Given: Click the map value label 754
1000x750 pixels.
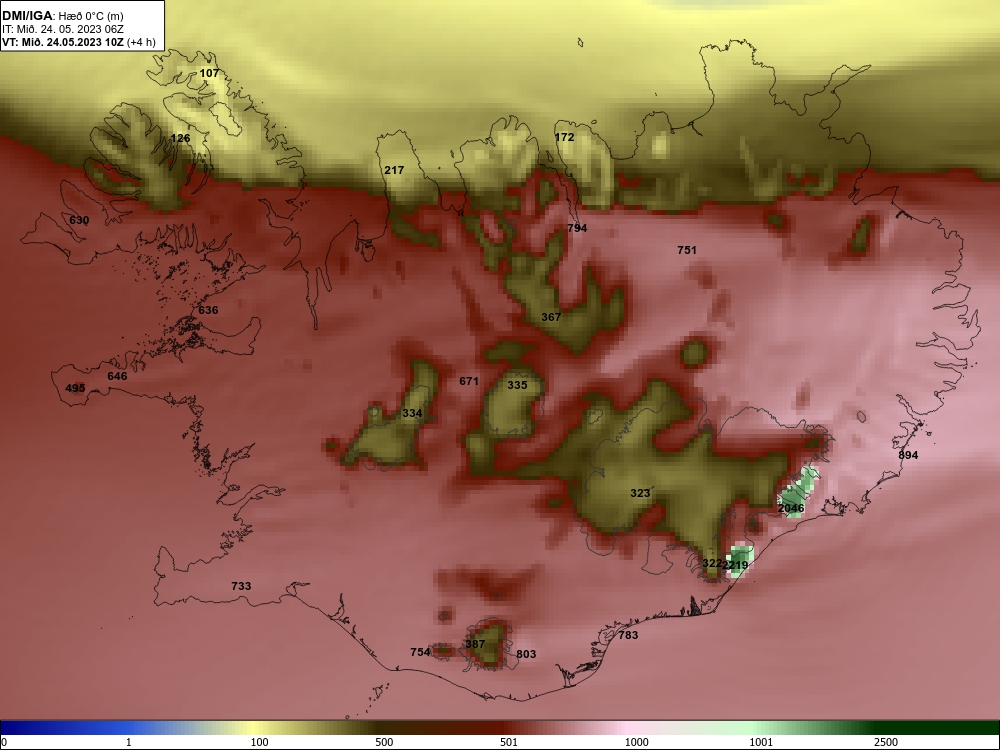Looking at the screenshot, I should coord(420,652).
